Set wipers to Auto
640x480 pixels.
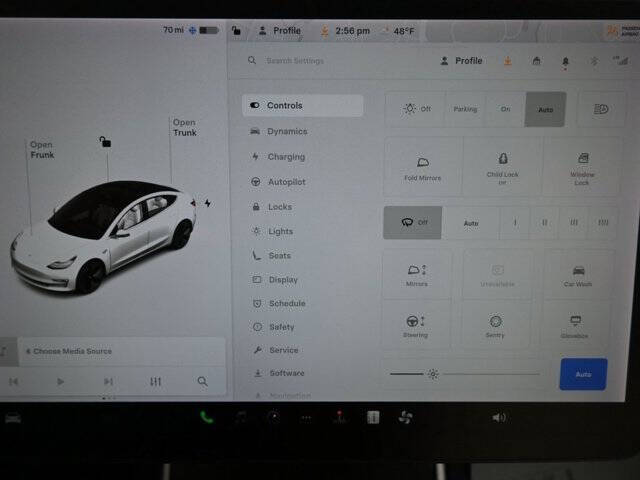471,223
